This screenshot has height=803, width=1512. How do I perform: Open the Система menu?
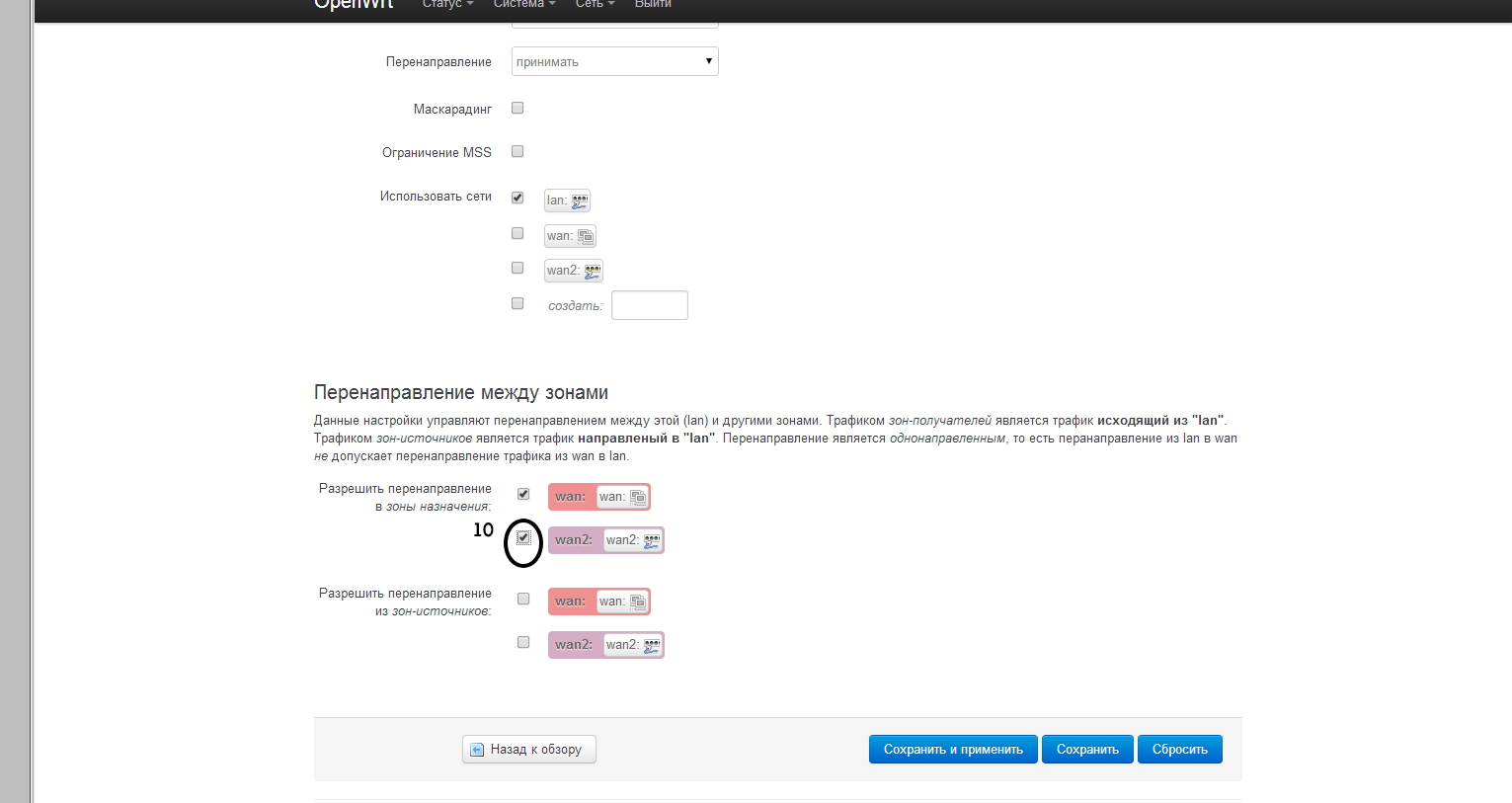point(523,4)
